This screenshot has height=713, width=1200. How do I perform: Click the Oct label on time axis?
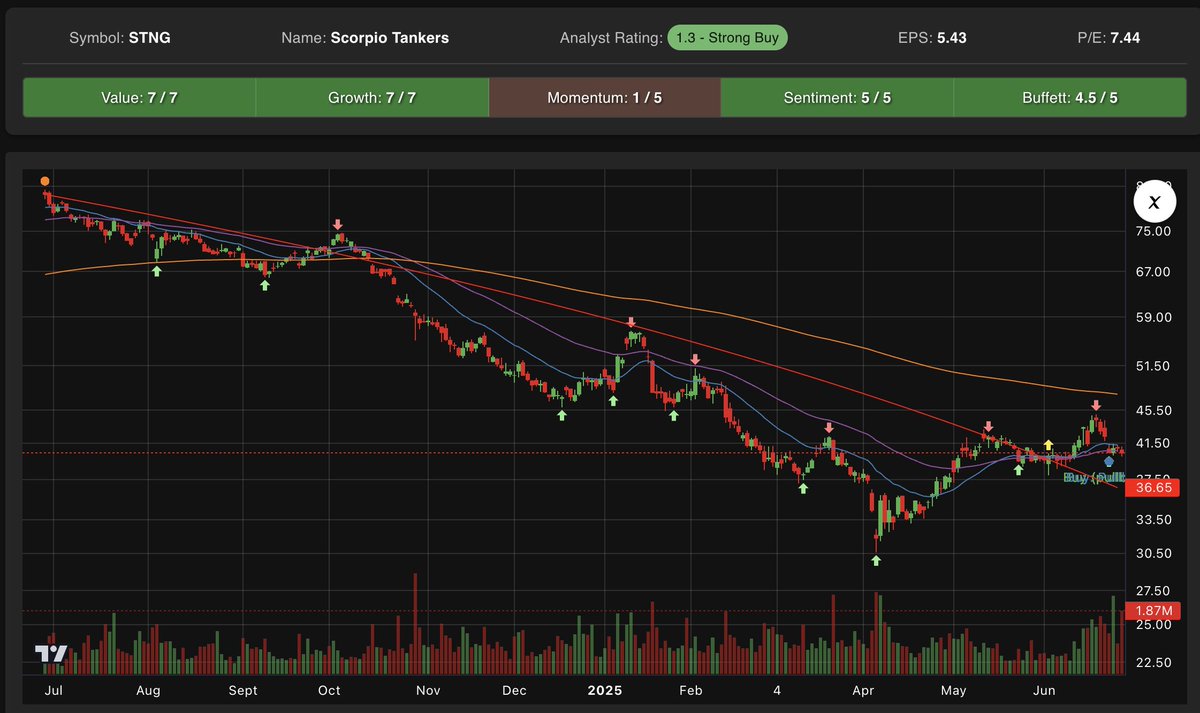(329, 691)
